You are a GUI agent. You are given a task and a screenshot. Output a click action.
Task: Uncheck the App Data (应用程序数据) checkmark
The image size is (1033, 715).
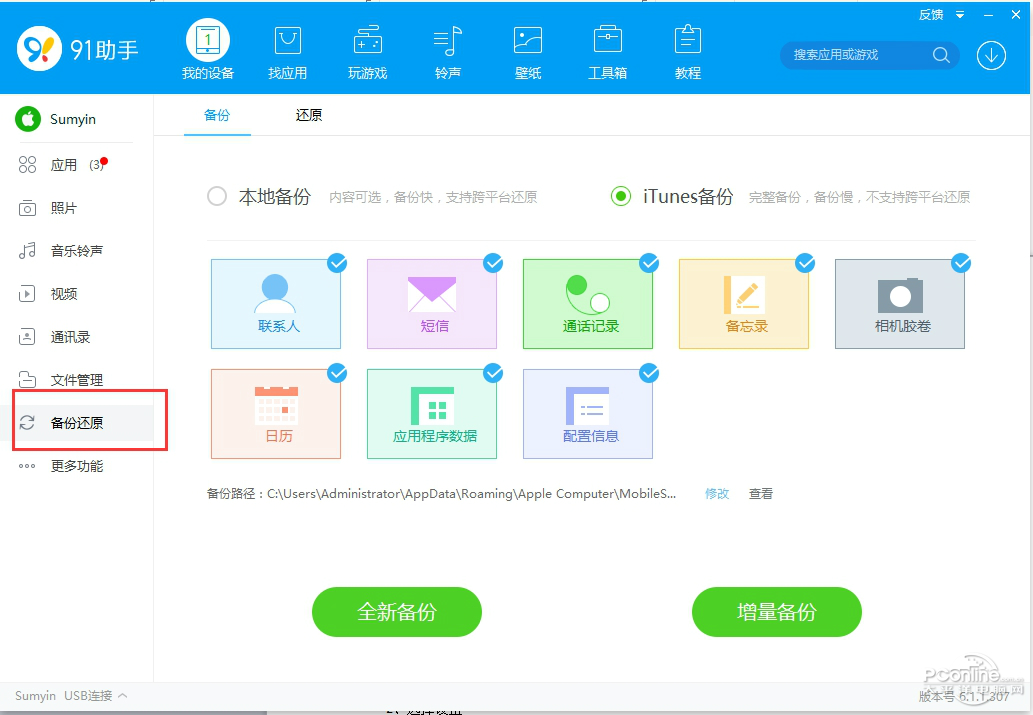[493, 374]
